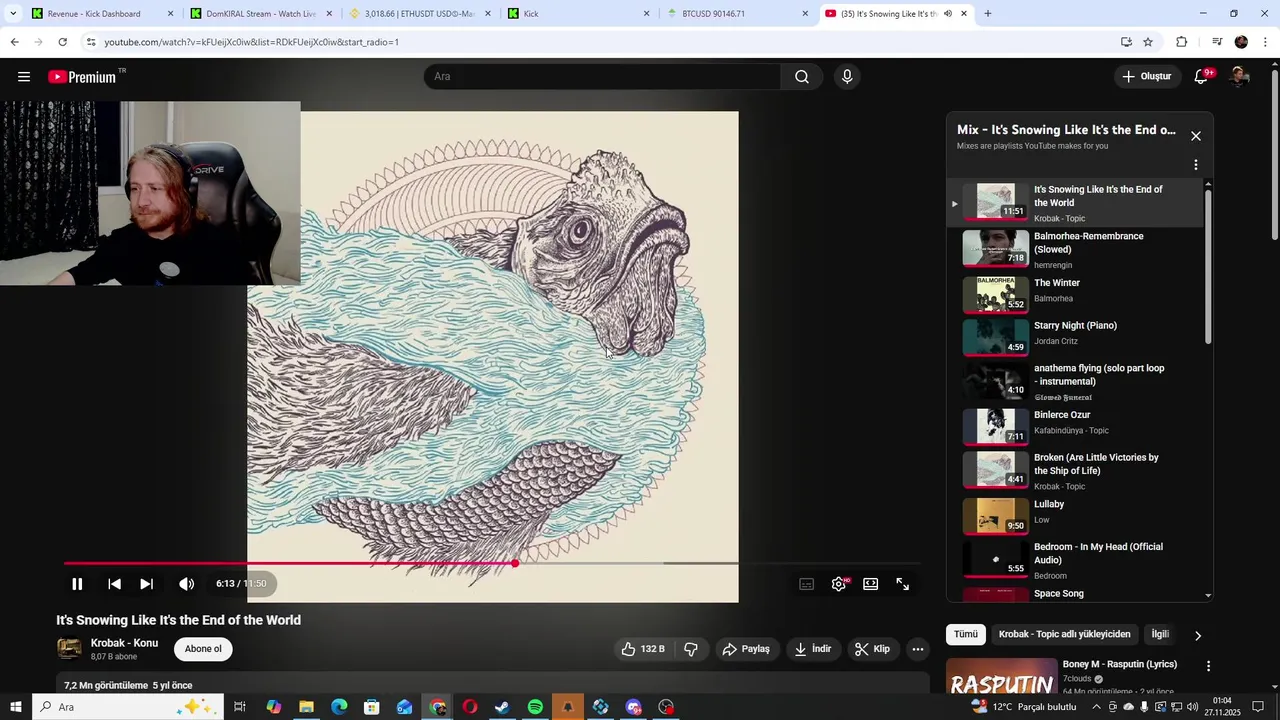
Task: Download the video with İndir
Action: [813, 649]
